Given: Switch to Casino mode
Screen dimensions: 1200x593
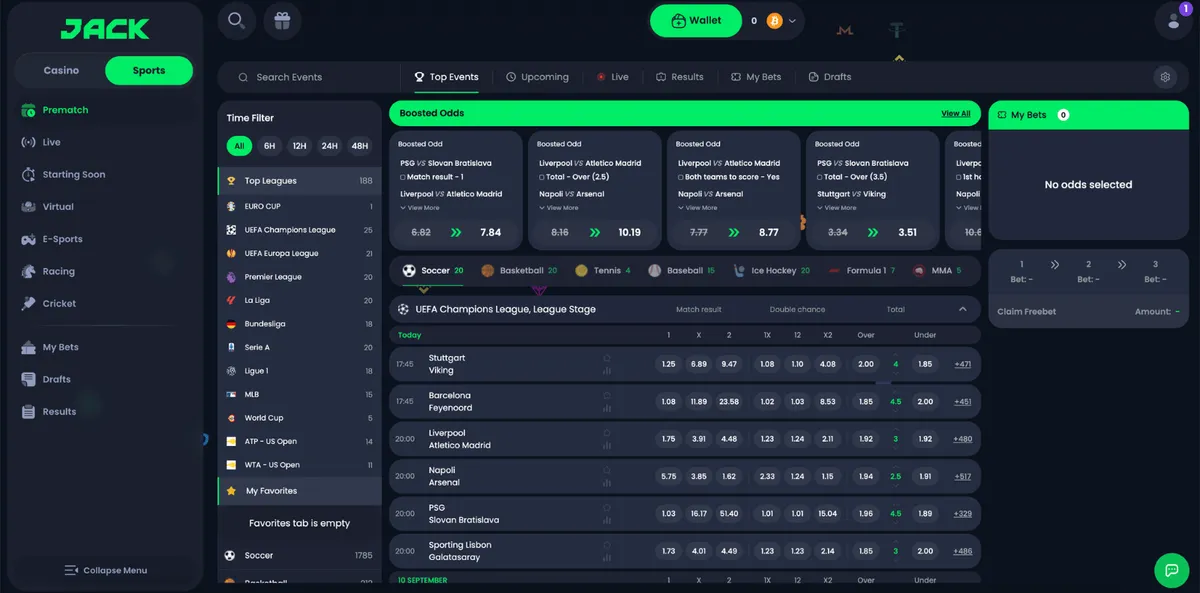Looking at the screenshot, I should click(61, 70).
